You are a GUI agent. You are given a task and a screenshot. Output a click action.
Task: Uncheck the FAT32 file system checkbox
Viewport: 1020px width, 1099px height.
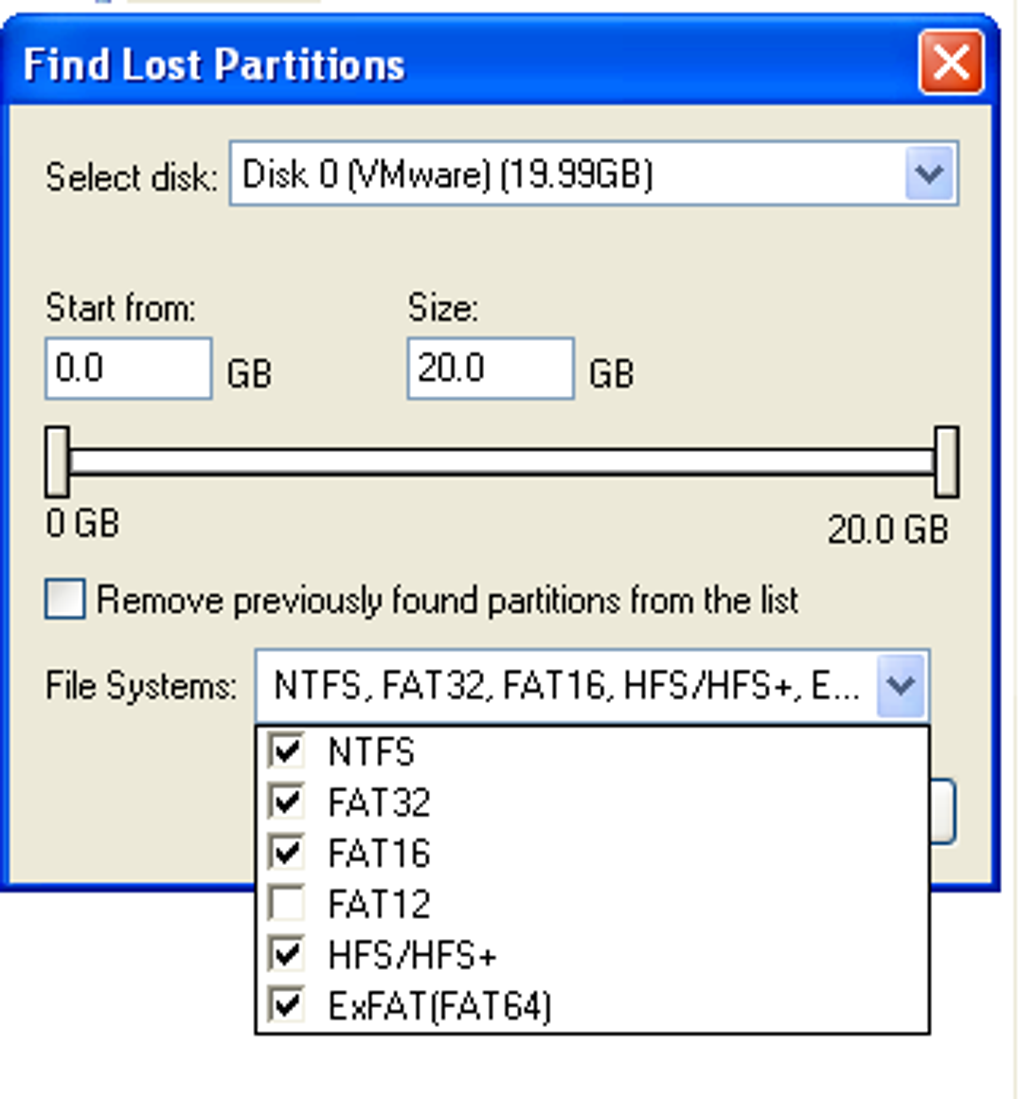point(286,801)
